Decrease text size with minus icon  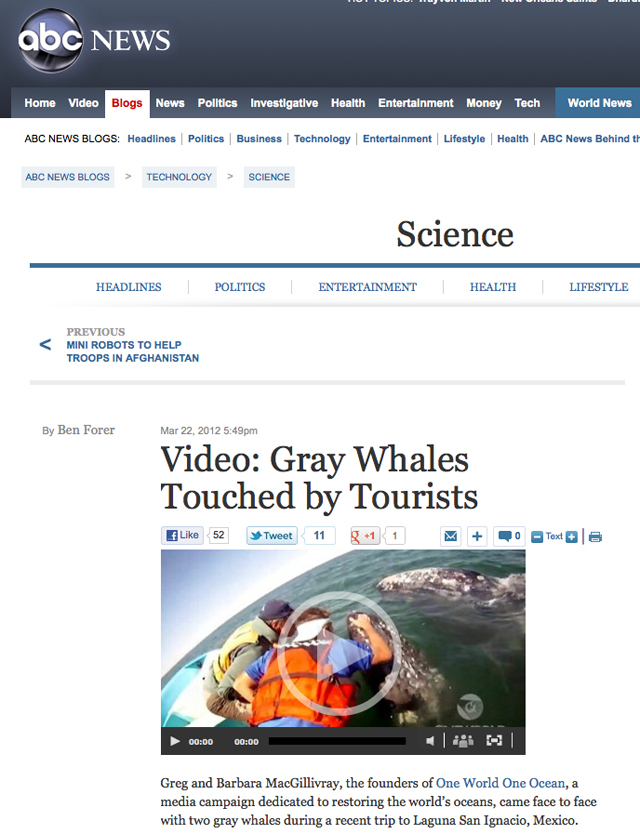(x=537, y=537)
